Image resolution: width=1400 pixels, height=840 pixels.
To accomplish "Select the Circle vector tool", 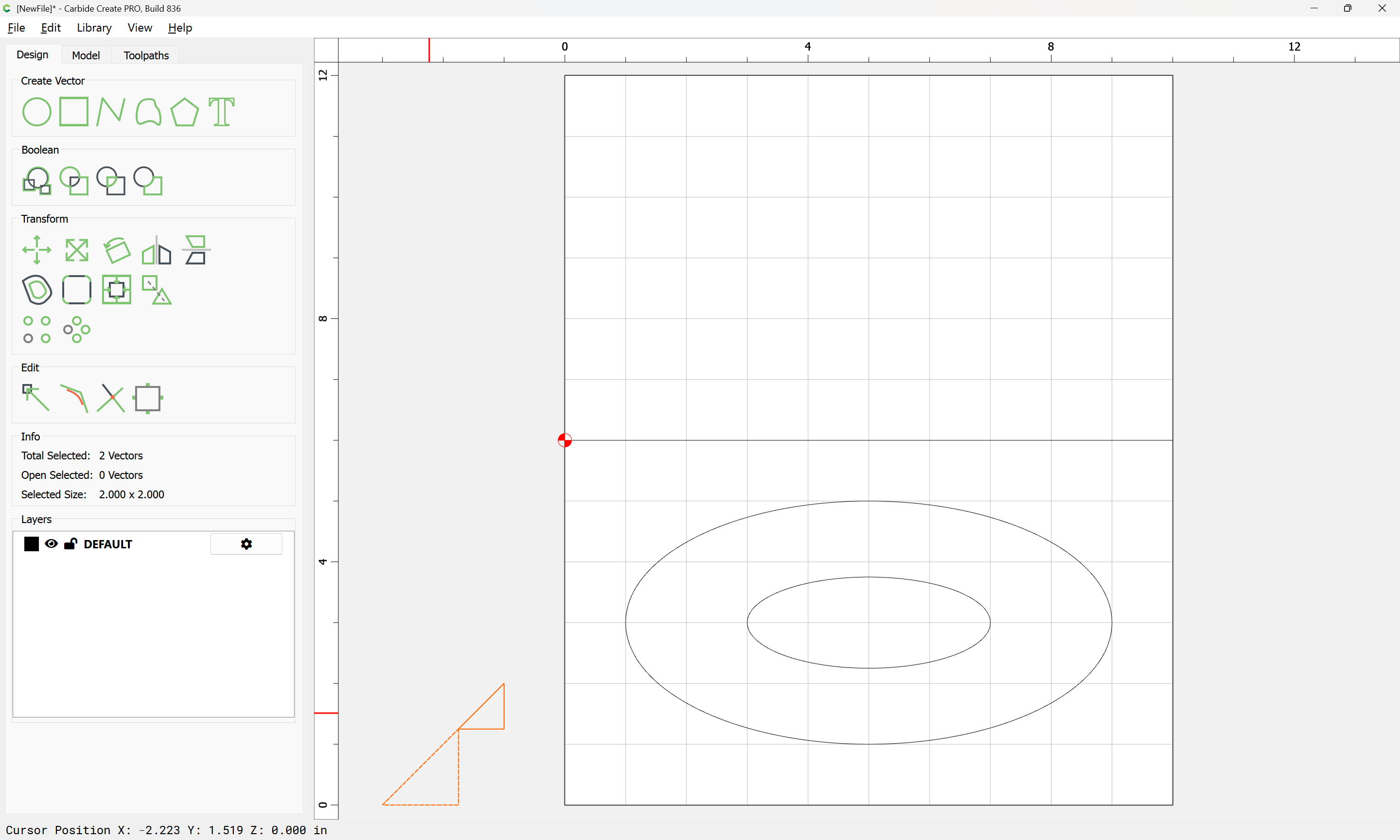I will pos(36,111).
